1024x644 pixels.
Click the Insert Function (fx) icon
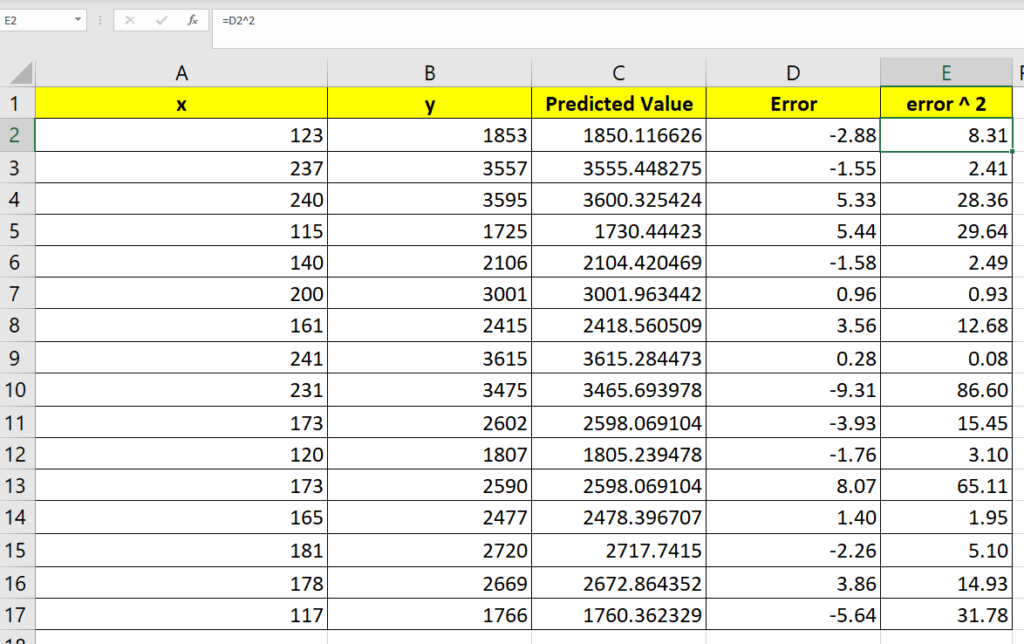191,19
